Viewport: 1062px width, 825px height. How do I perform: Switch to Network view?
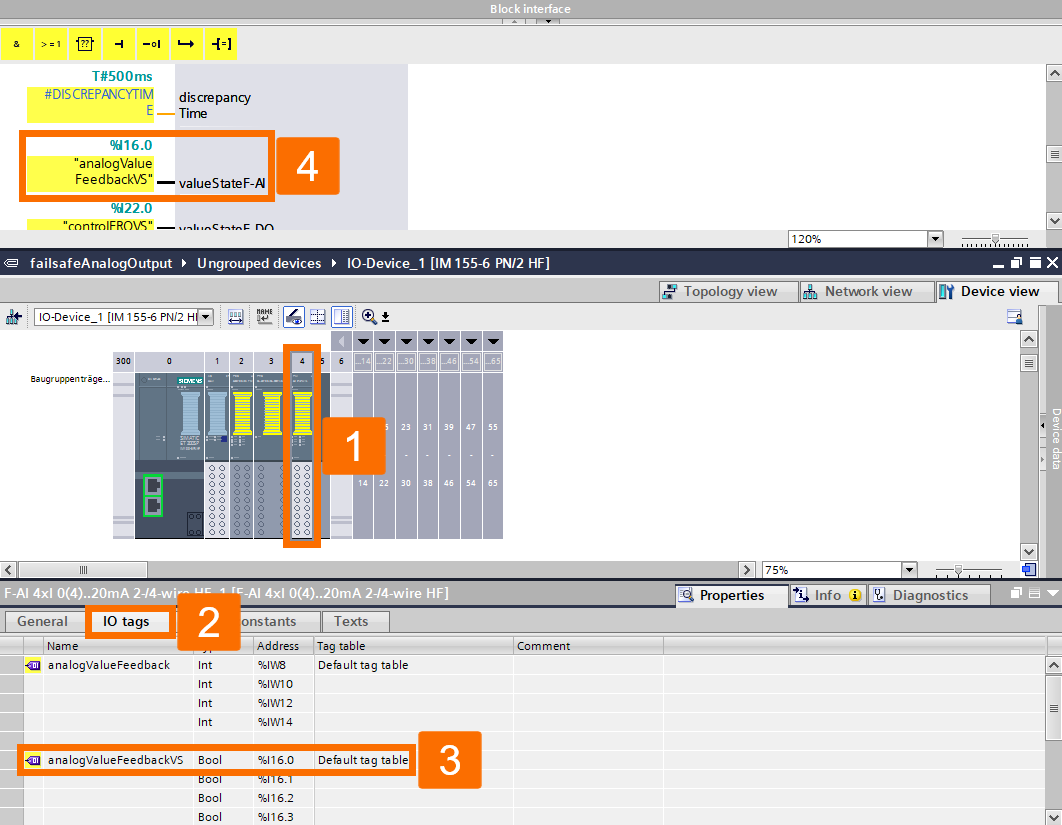pyautogui.click(x=866, y=291)
